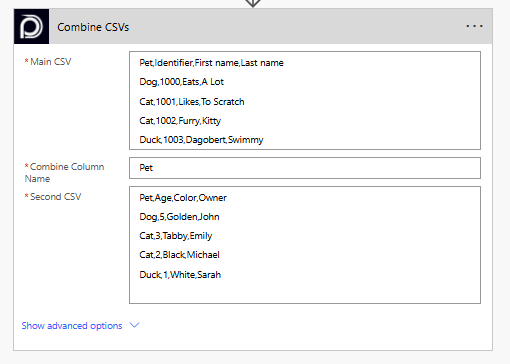Click the Combine Column Name field containing Pet

305,168
